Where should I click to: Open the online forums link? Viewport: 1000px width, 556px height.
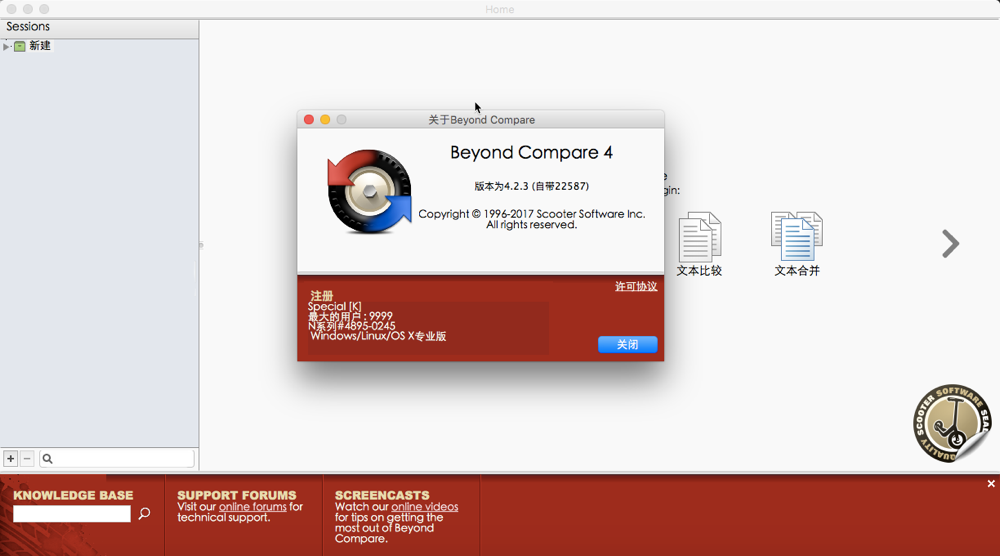[x=253, y=507]
